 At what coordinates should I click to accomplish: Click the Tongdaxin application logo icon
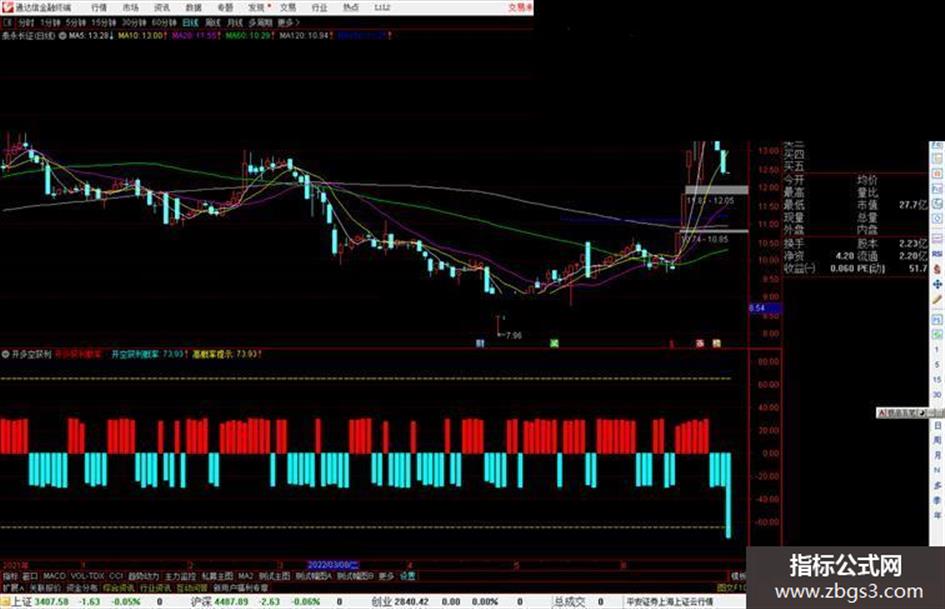[x=7, y=7]
